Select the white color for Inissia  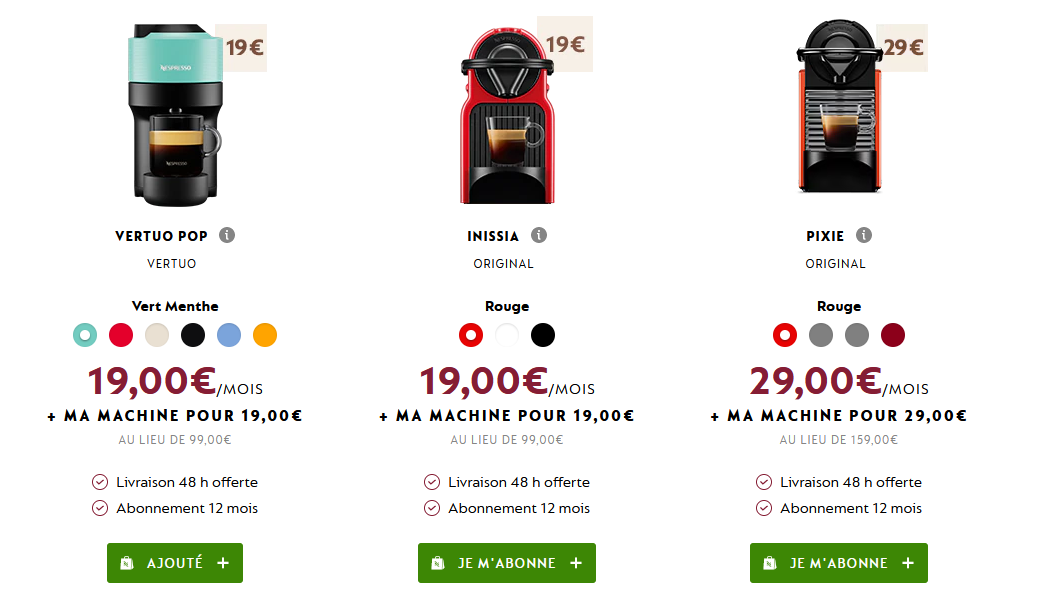tap(507, 335)
